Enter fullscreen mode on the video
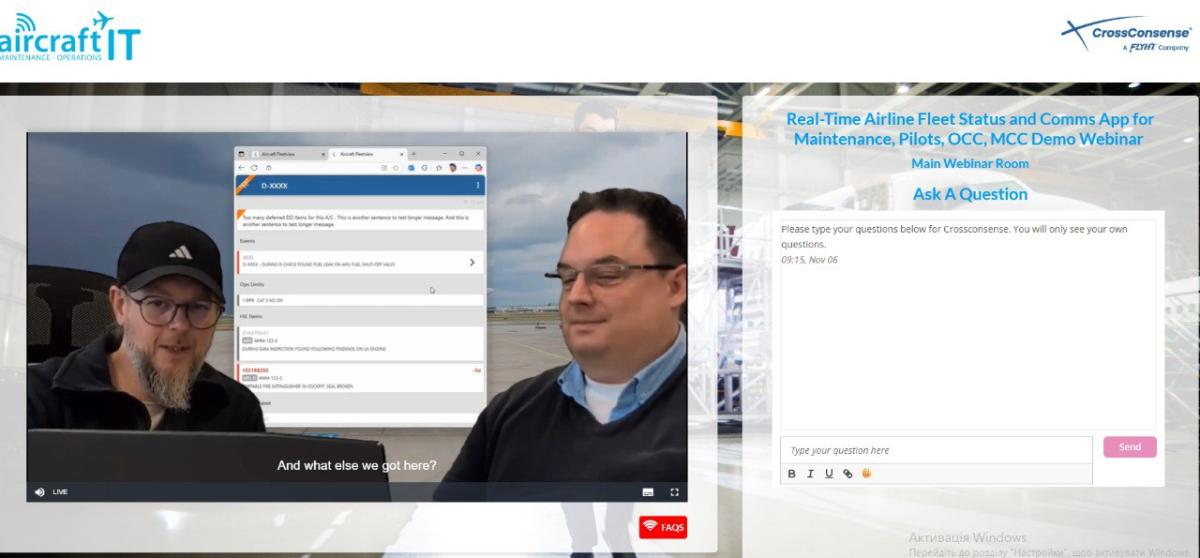The height and width of the screenshot is (558, 1200). (x=674, y=492)
